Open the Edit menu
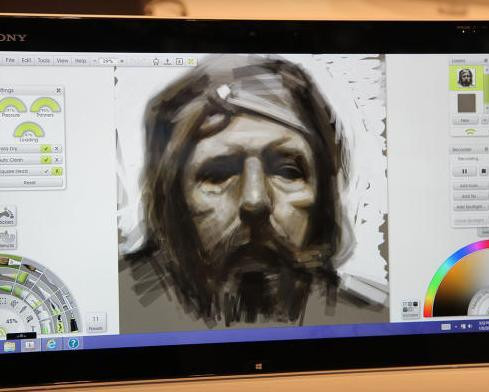The width and height of the screenshot is (489, 392). click(x=26, y=60)
